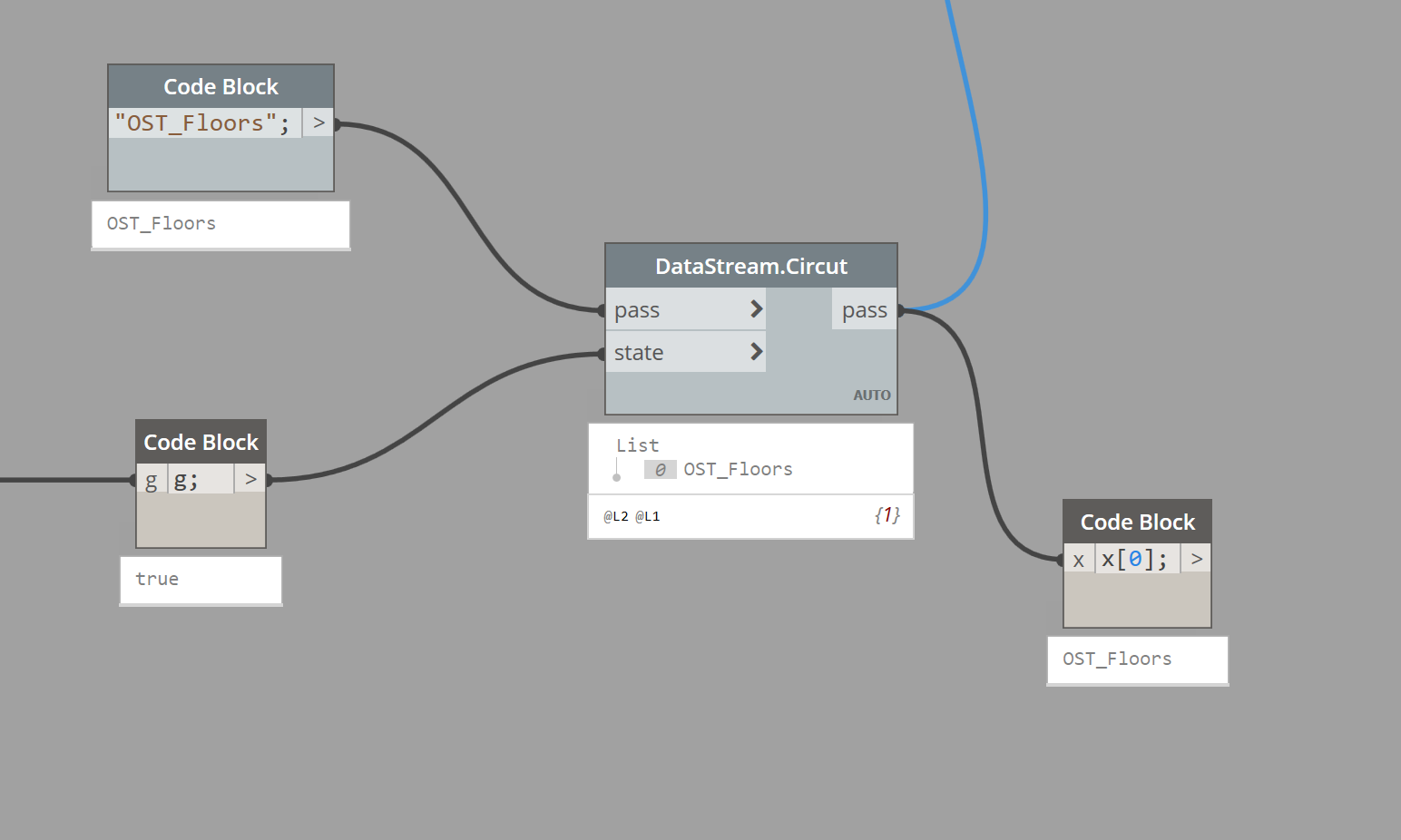The height and width of the screenshot is (840, 1401).
Task: Click the DataStream.Circut node header
Action: click(x=751, y=266)
